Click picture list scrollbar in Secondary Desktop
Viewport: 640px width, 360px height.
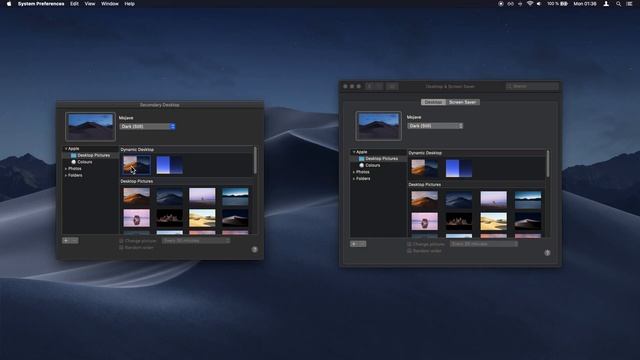255,160
